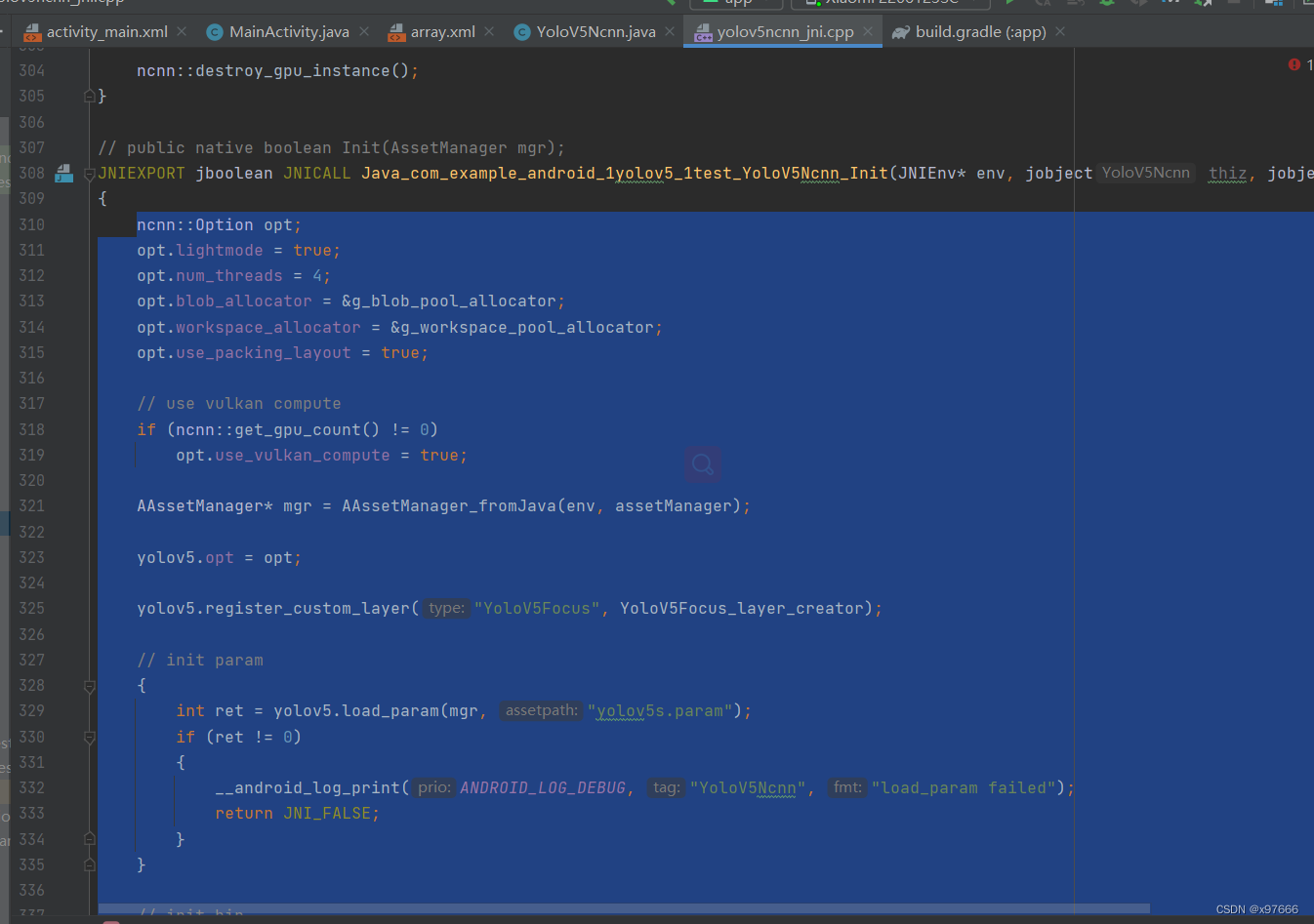Screen dimensions: 1314x924
Task: Click the Java_com_example_android_1yolov5_1test_YoloV5Ncnn_Init function name
Action: [625, 174]
